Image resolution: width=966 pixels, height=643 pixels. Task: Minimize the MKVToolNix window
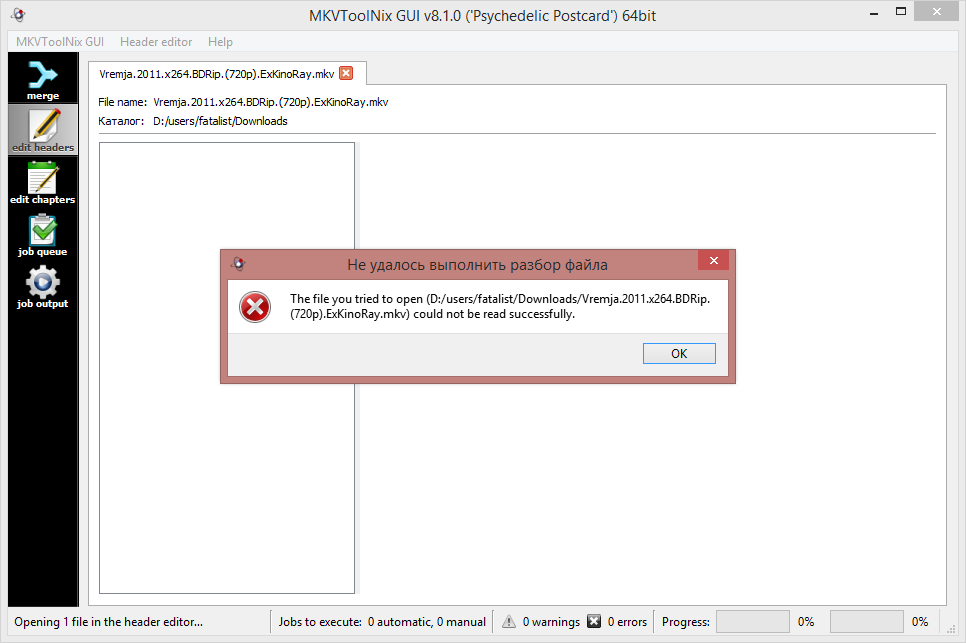(874, 13)
